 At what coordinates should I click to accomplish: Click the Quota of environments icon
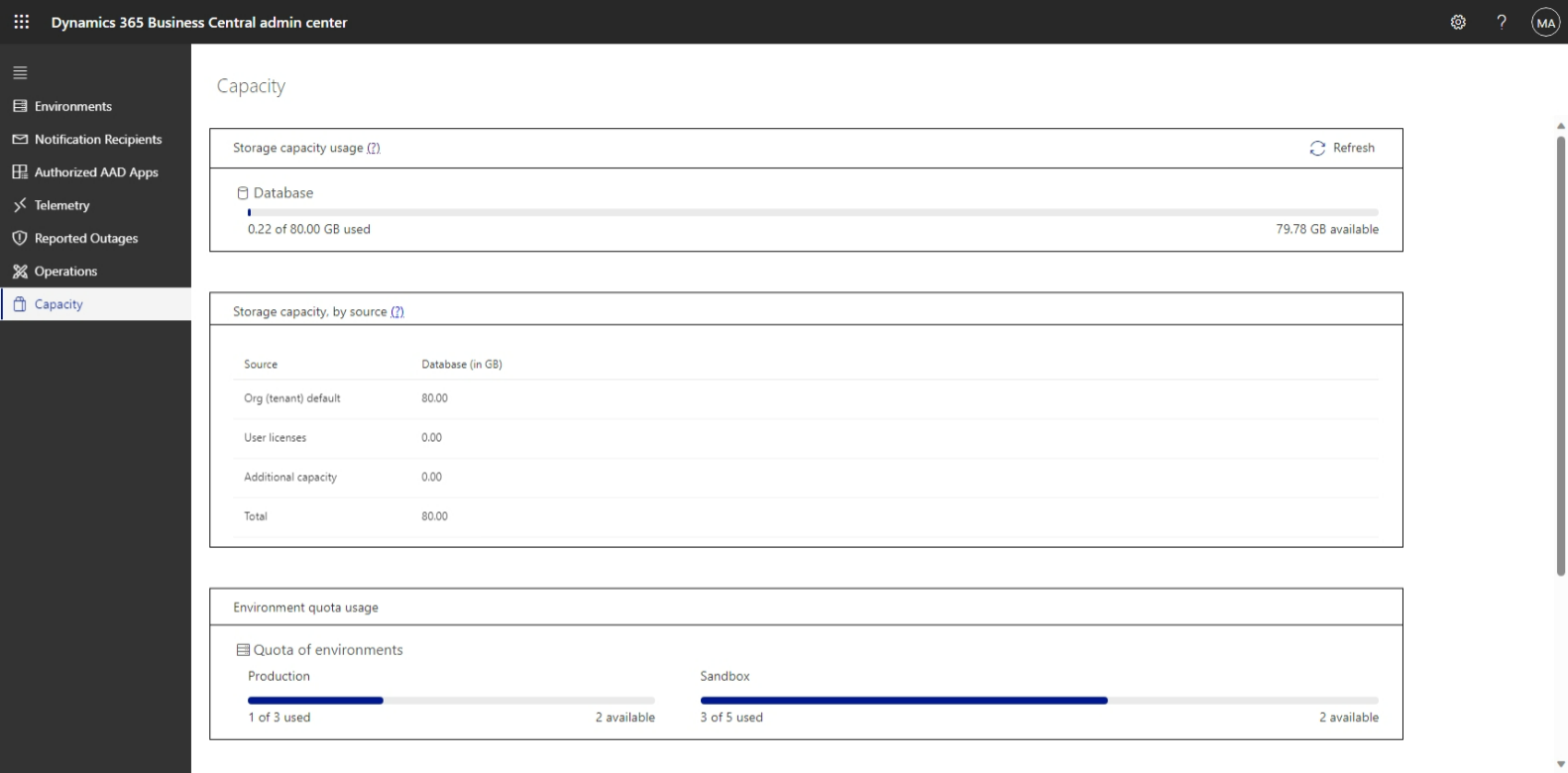click(x=243, y=650)
